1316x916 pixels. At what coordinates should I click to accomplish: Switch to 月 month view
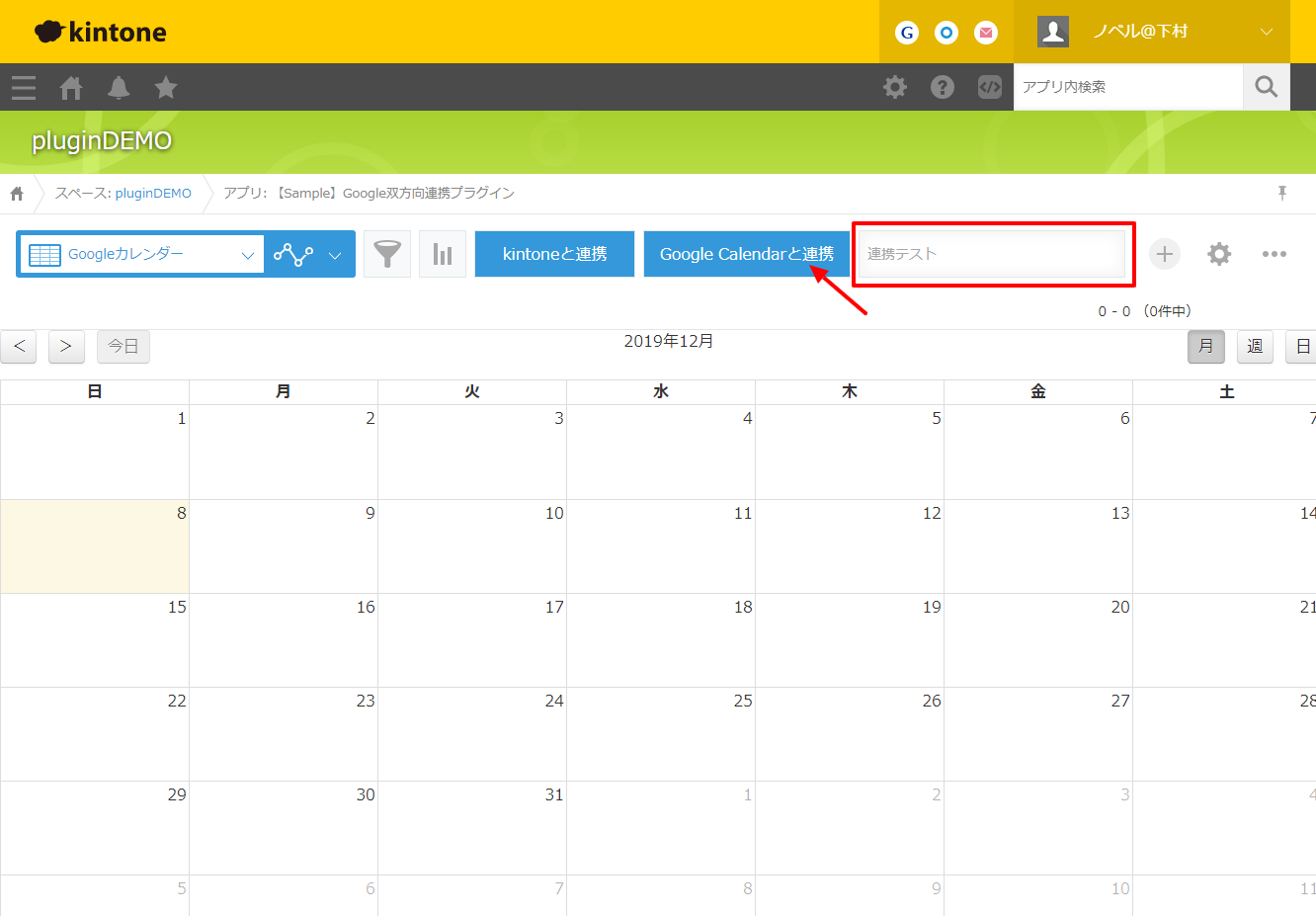pos(1205,347)
